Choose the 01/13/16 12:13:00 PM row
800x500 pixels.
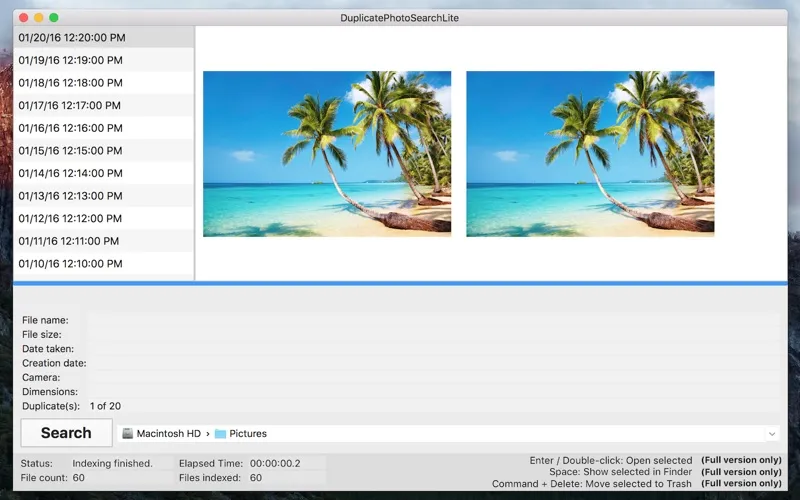click(70, 196)
